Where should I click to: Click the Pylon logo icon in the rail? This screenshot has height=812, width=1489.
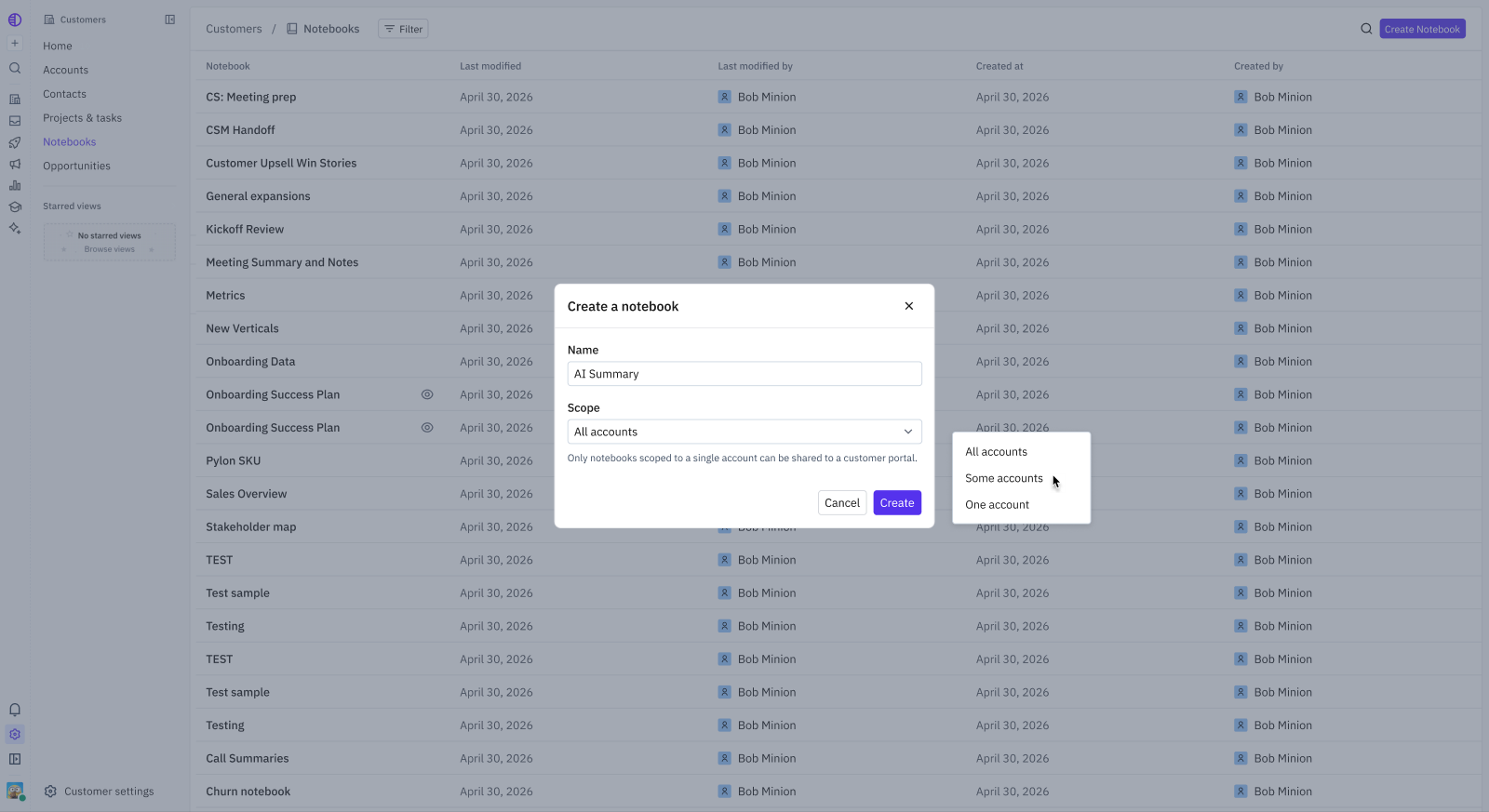15,20
